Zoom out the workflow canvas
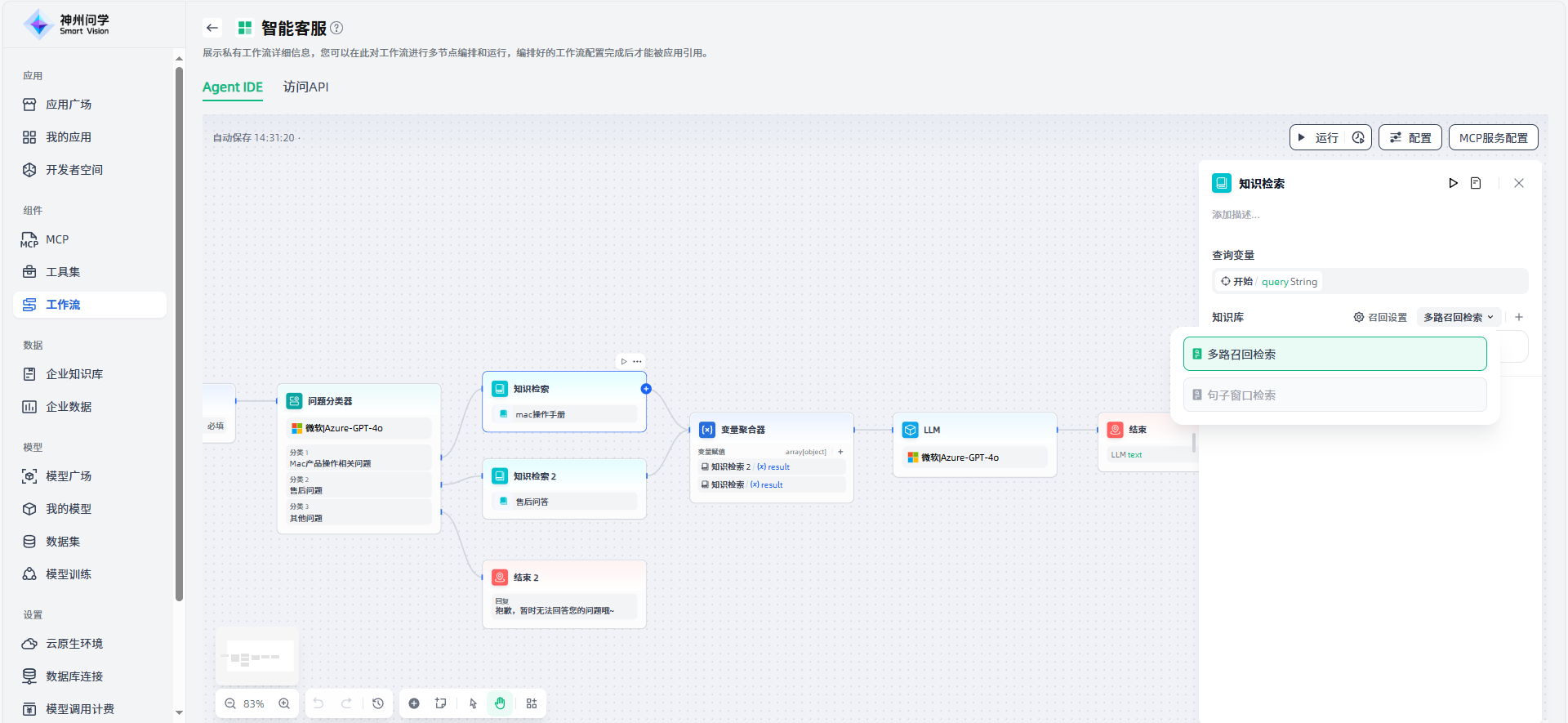 coord(230,703)
